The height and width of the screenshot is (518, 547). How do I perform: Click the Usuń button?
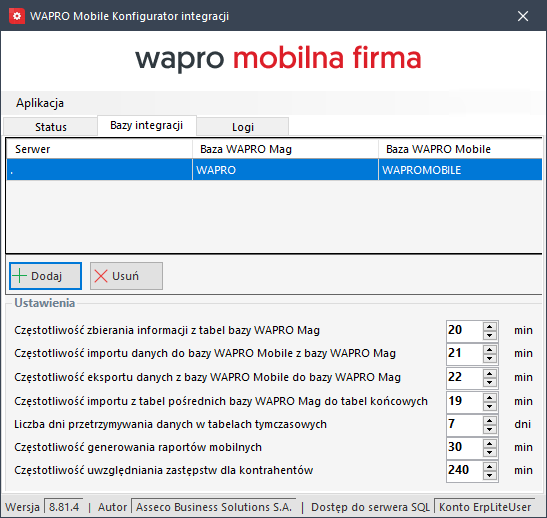[126, 276]
